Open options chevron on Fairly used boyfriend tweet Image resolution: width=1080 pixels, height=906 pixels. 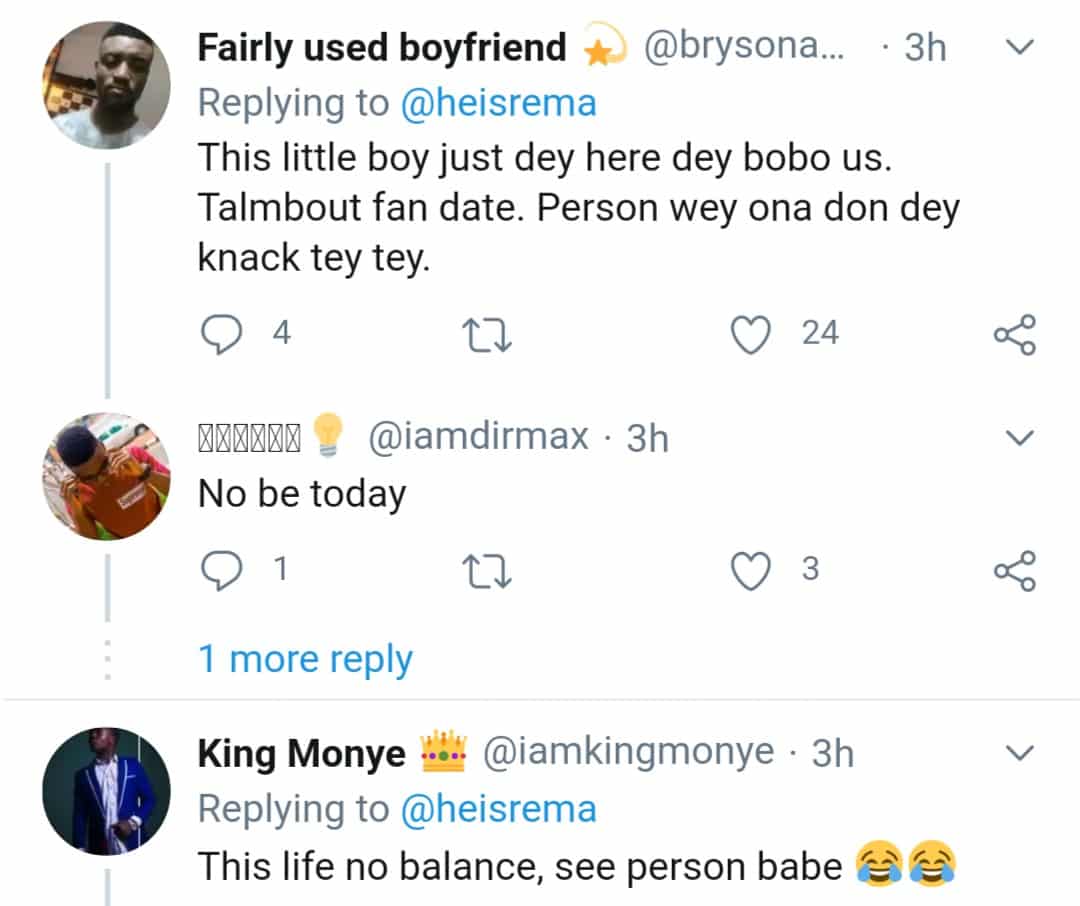1019,47
